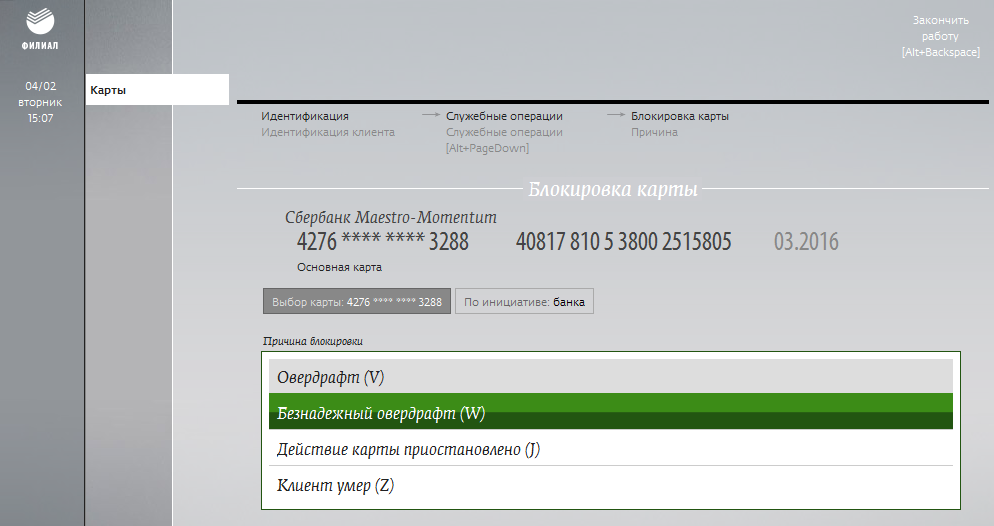Viewport: 994px width, 526px height.
Task: Click Закончить работу link
Action: (x=941, y=36)
